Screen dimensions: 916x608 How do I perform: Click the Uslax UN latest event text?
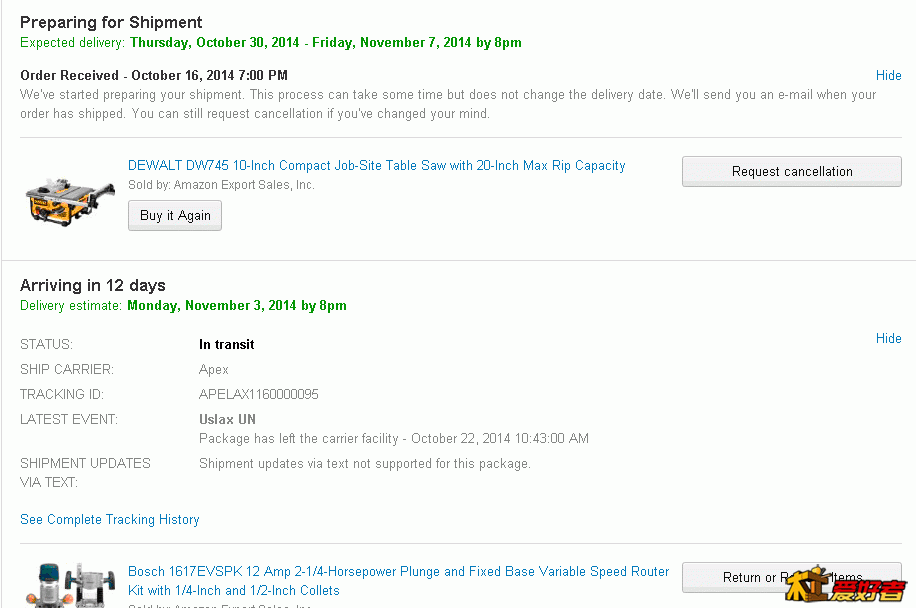[227, 419]
